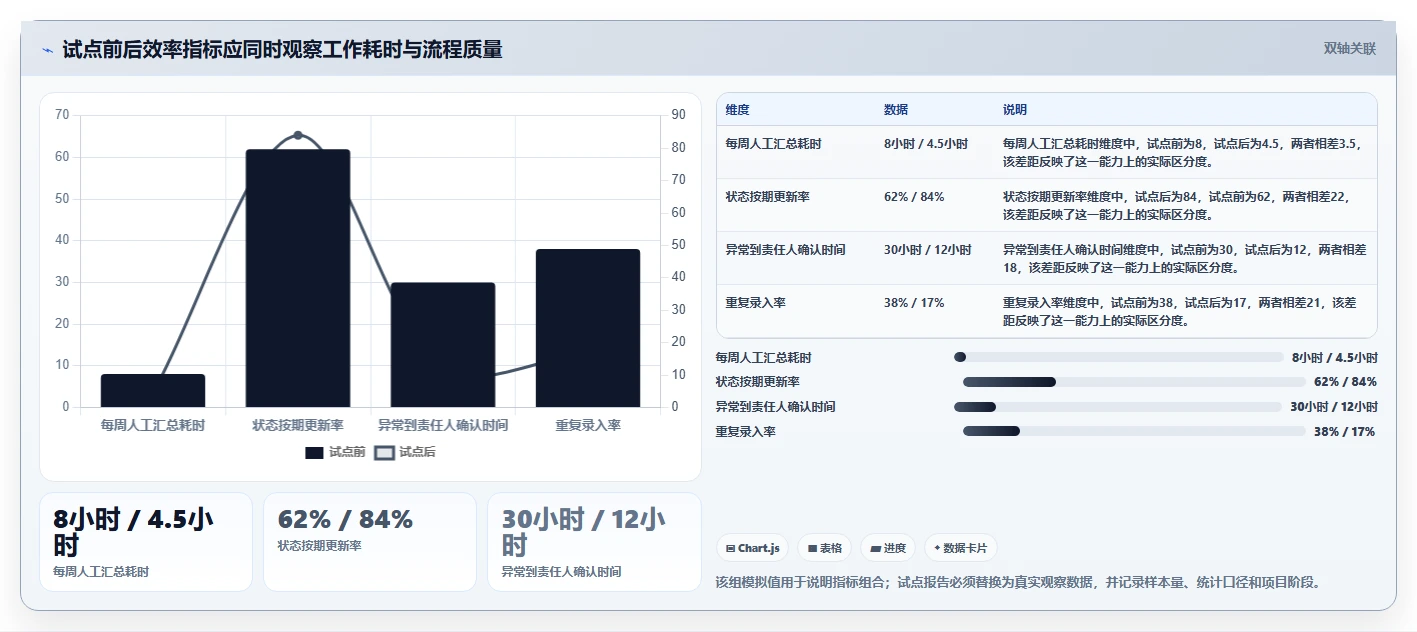
Task: Click the header title 试点前后效率指标应同时观察工作耗时与流程质量
Action: (x=282, y=49)
